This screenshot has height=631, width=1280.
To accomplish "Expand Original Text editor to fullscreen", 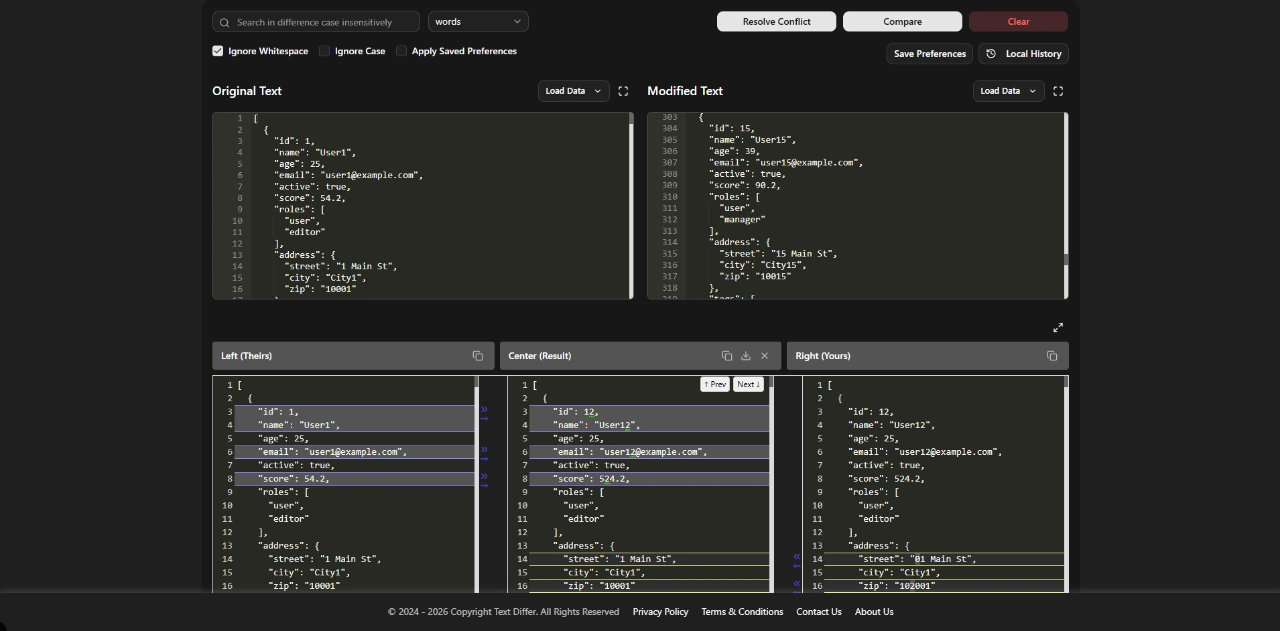I will [x=623, y=91].
